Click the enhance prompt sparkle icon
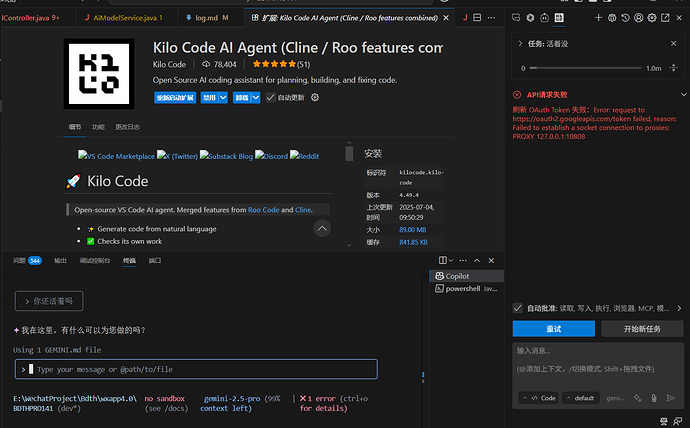The image size is (690, 428). [637, 398]
